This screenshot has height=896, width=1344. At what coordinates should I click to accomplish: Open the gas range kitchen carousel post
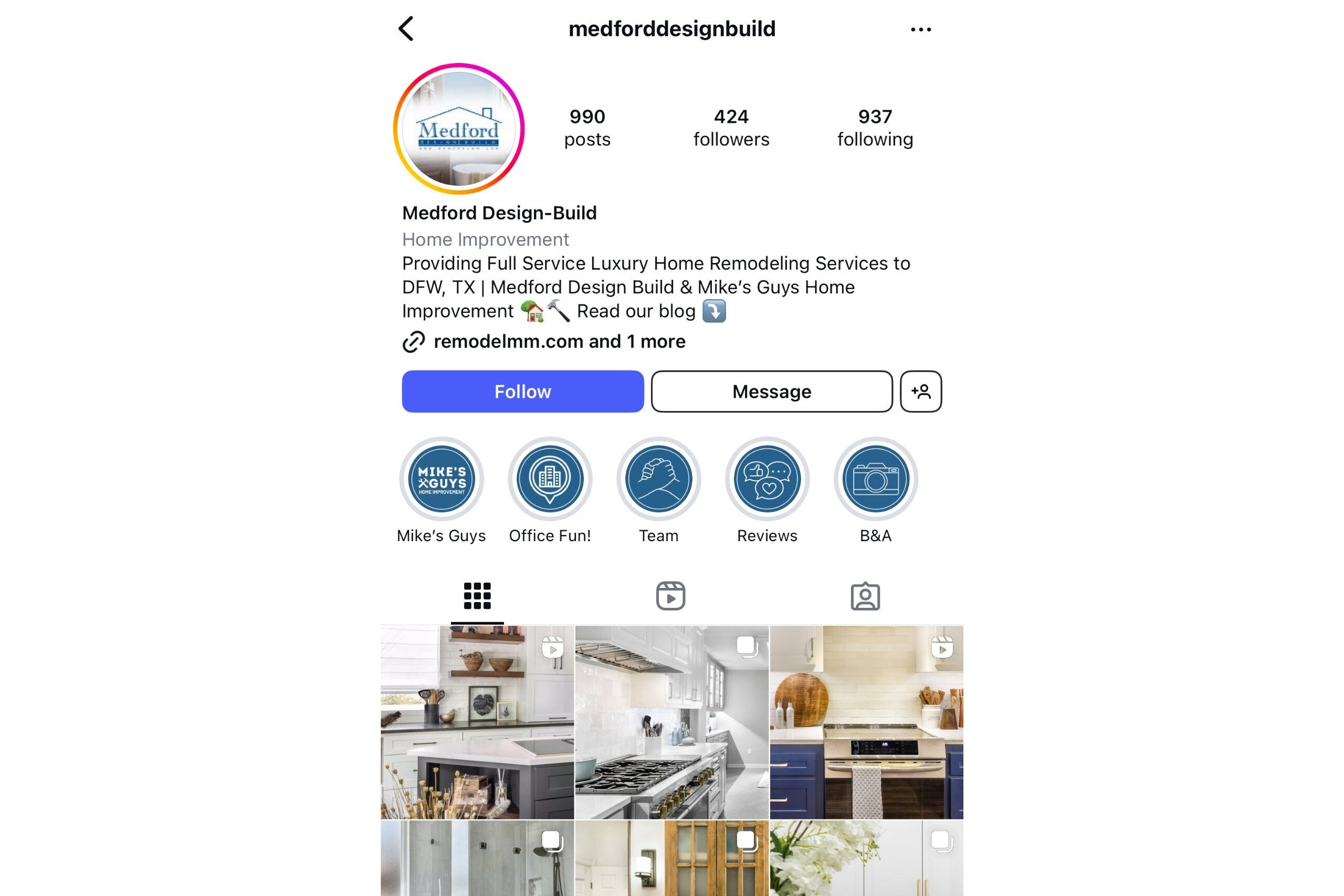[671, 722]
